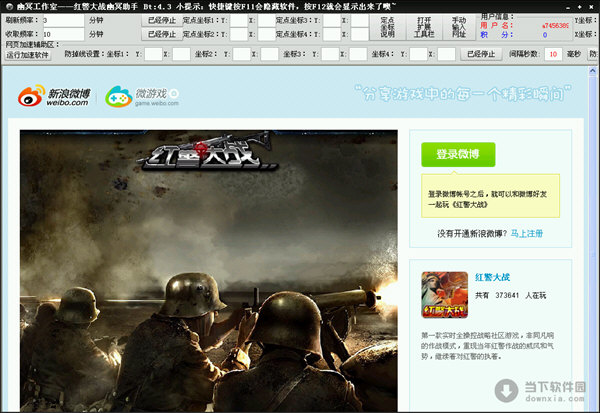Click the 定点坐标1 Y input field
Viewport: 600px width, 413px height.
click(239, 20)
